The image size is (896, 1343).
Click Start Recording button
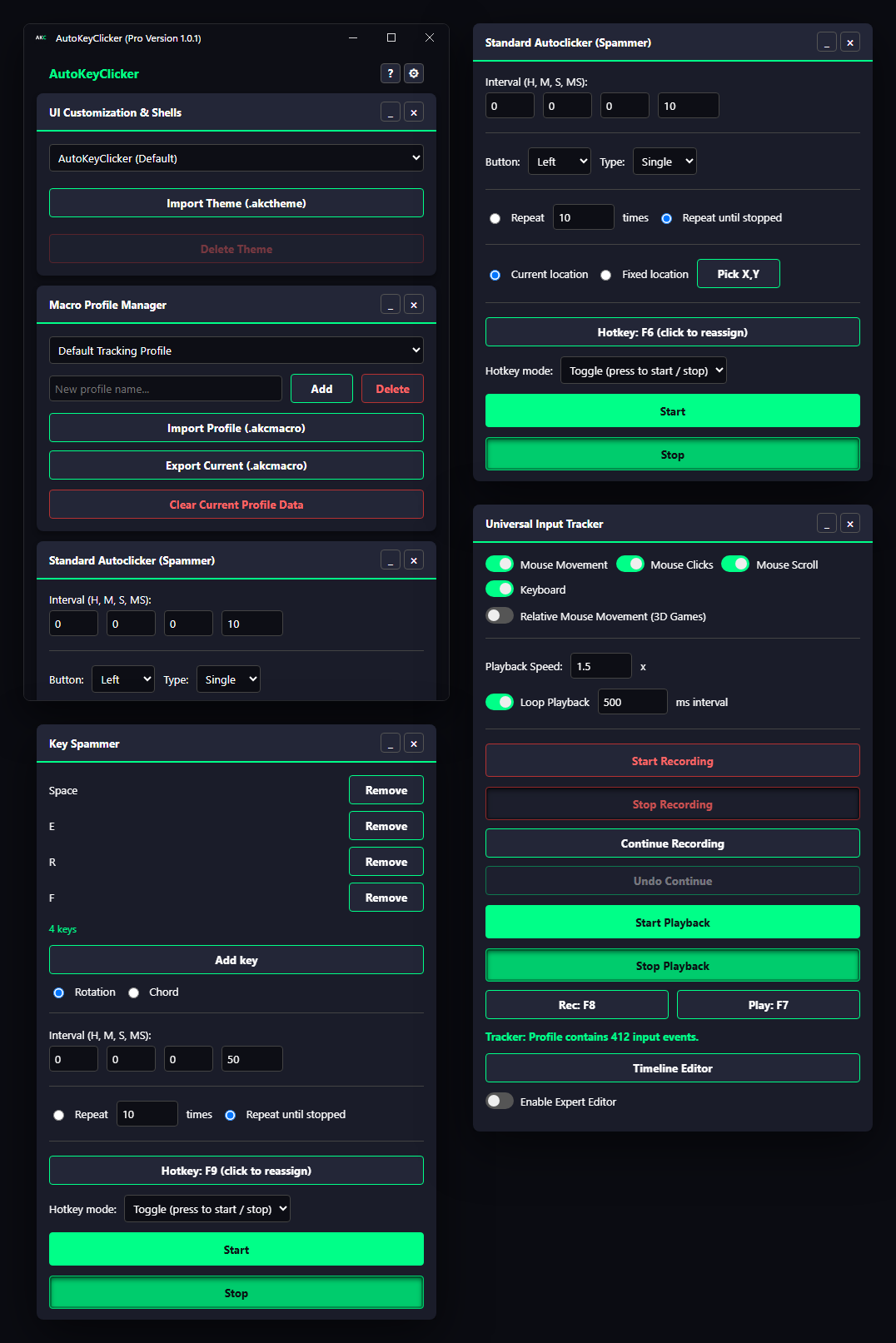point(673,761)
